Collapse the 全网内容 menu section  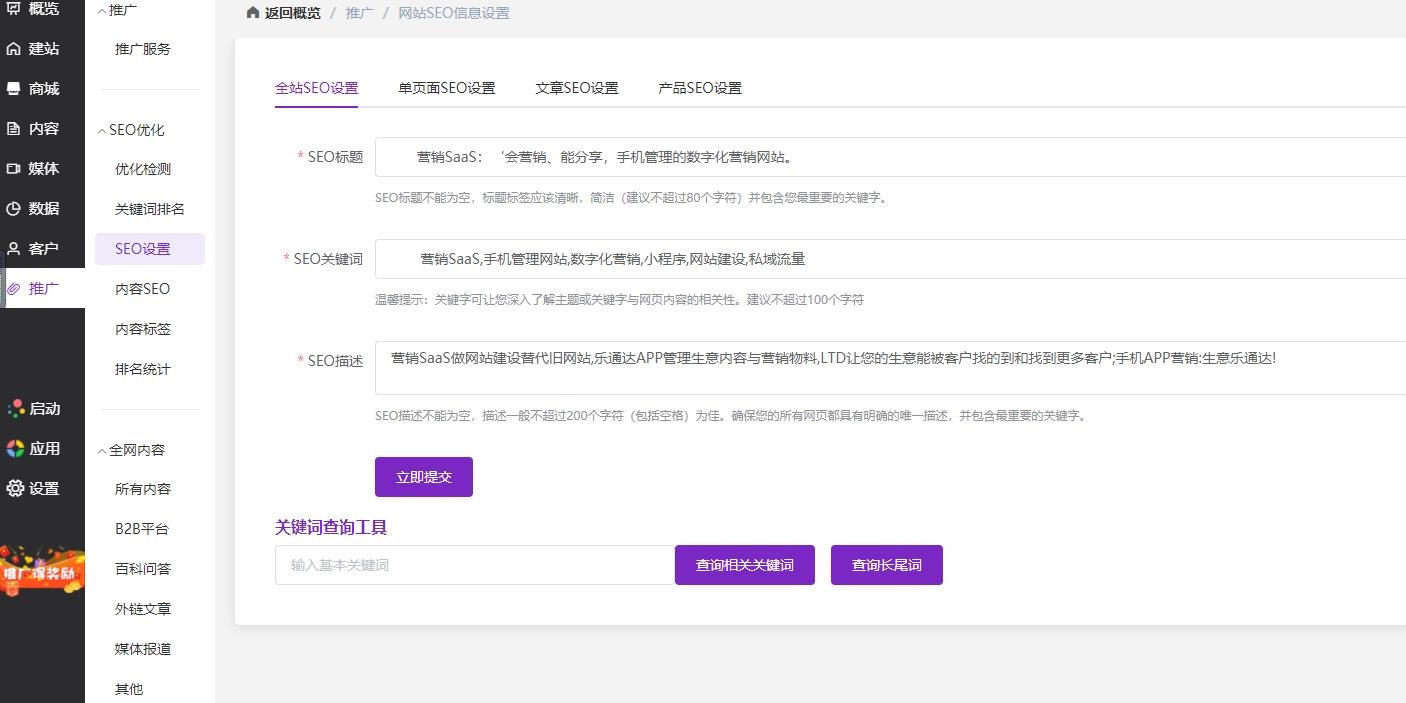point(102,450)
